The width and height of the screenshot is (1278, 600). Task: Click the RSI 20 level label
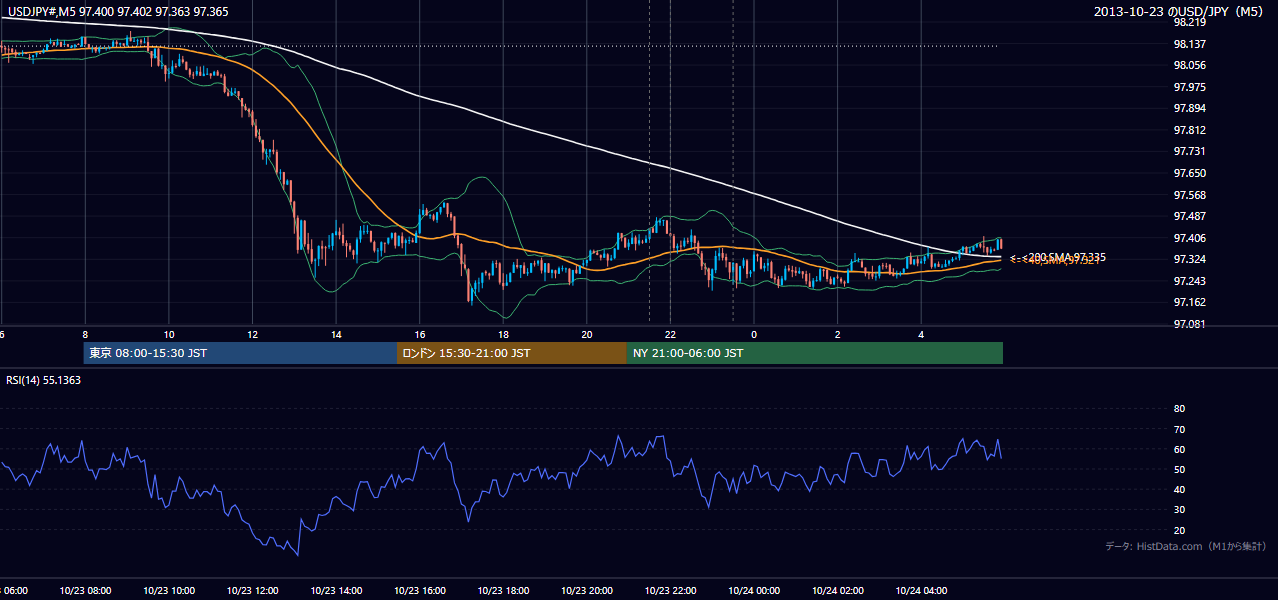(x=1179, y=530)
